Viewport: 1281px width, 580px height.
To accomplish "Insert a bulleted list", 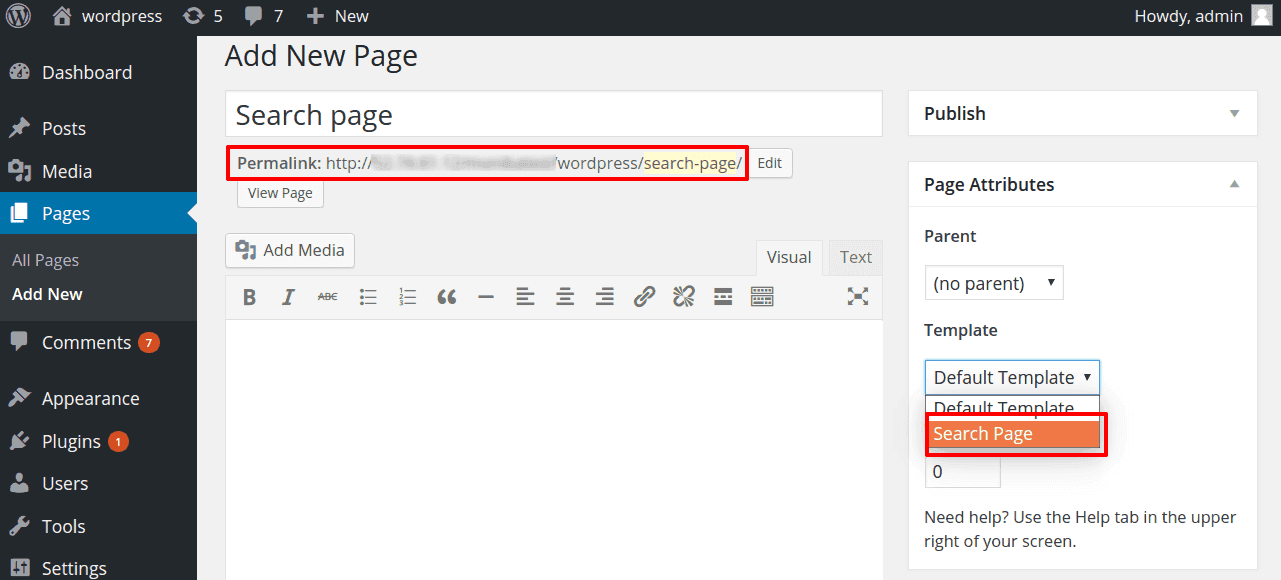I will click(x=368, y=297).
